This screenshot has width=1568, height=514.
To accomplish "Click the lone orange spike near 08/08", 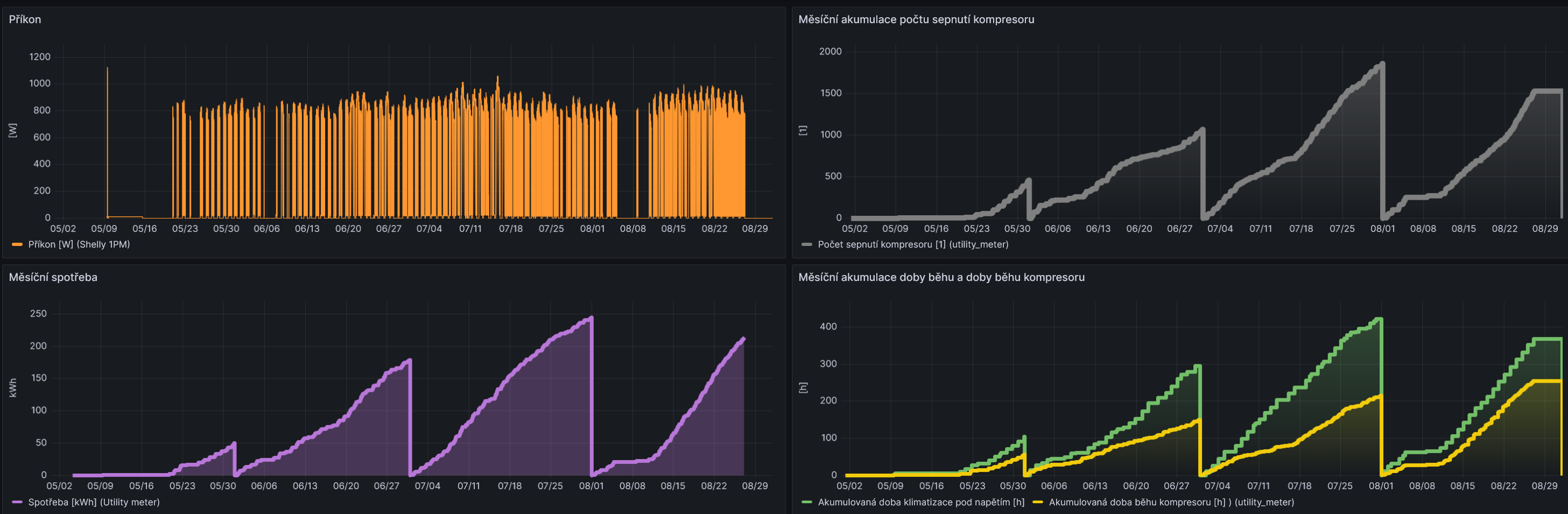I will [637, 111].
